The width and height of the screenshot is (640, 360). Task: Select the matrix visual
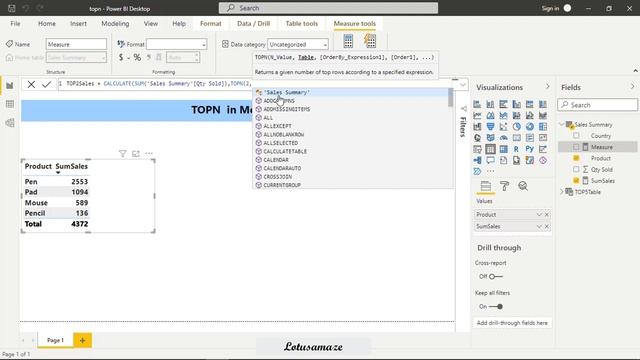(x=503, y=149)
